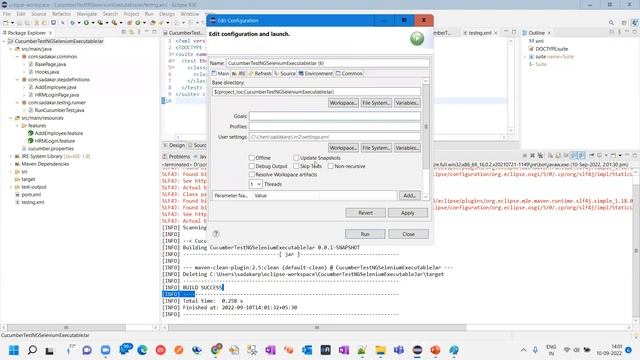Click the Clear Console icon

click(x=551, y=156)
